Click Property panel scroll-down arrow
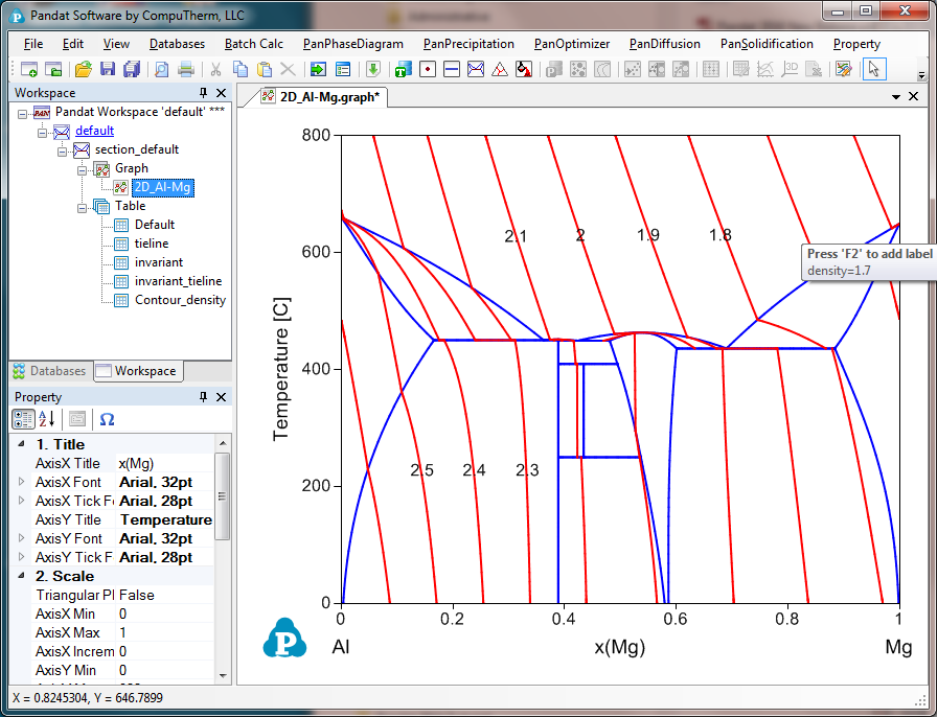 (223, 675)
